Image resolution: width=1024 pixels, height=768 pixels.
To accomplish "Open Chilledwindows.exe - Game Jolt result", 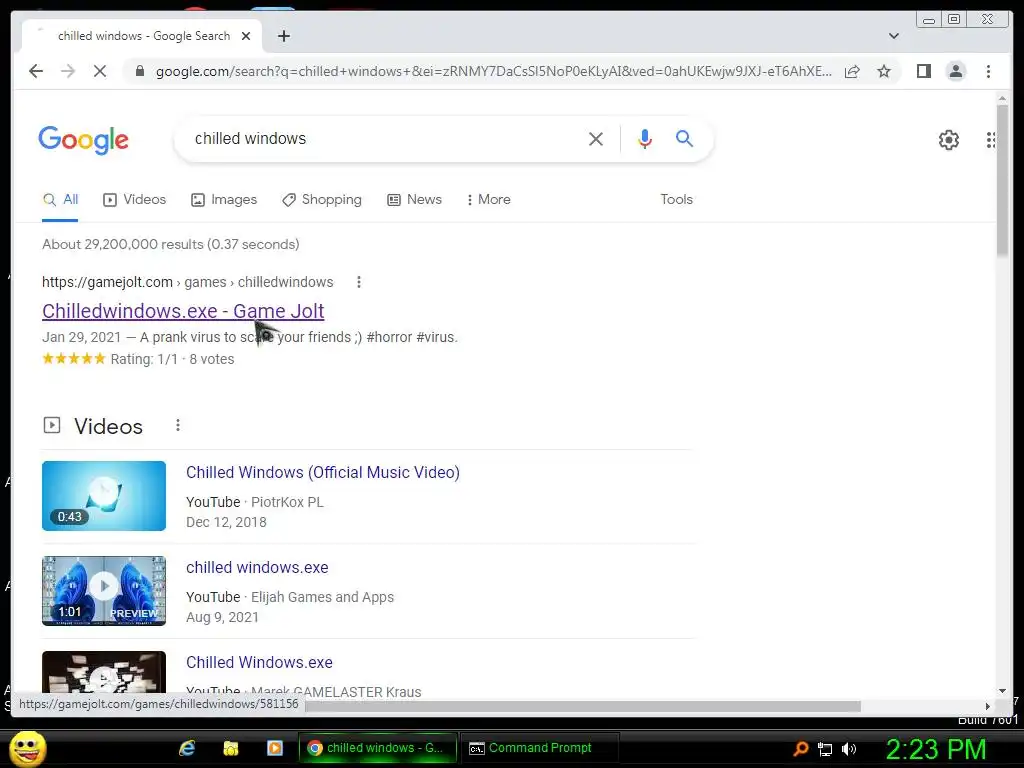I will (x=183, y=311).
